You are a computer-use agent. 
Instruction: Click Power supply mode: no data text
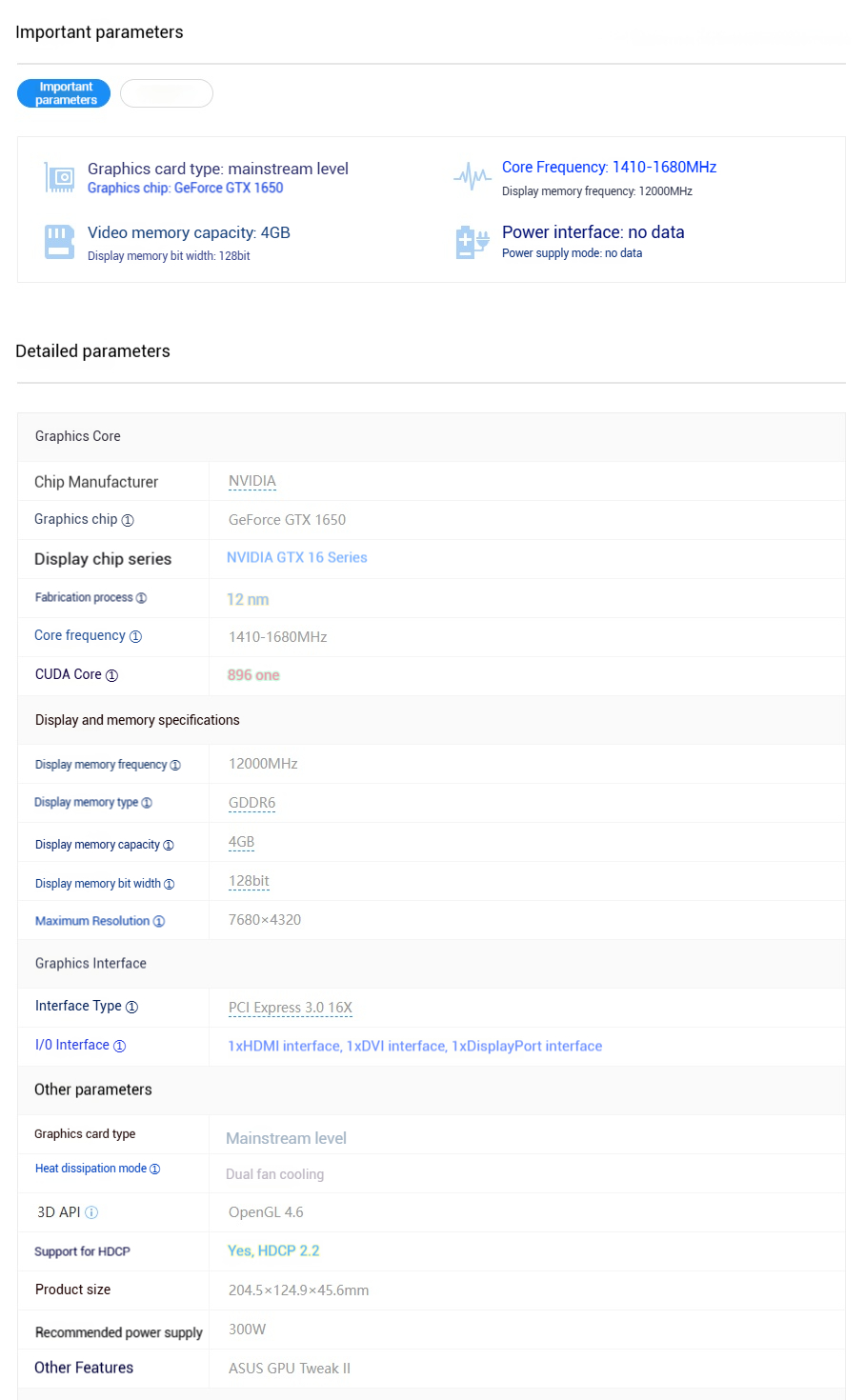pyautogui.click(x=572, y=253)
